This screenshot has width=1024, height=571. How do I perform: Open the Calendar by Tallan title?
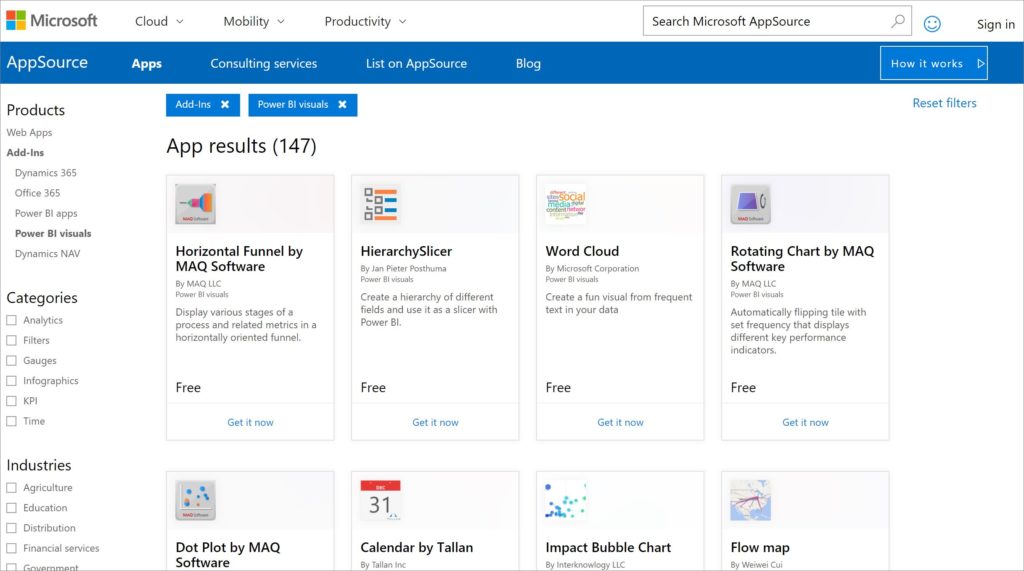(x=417, y=547)
